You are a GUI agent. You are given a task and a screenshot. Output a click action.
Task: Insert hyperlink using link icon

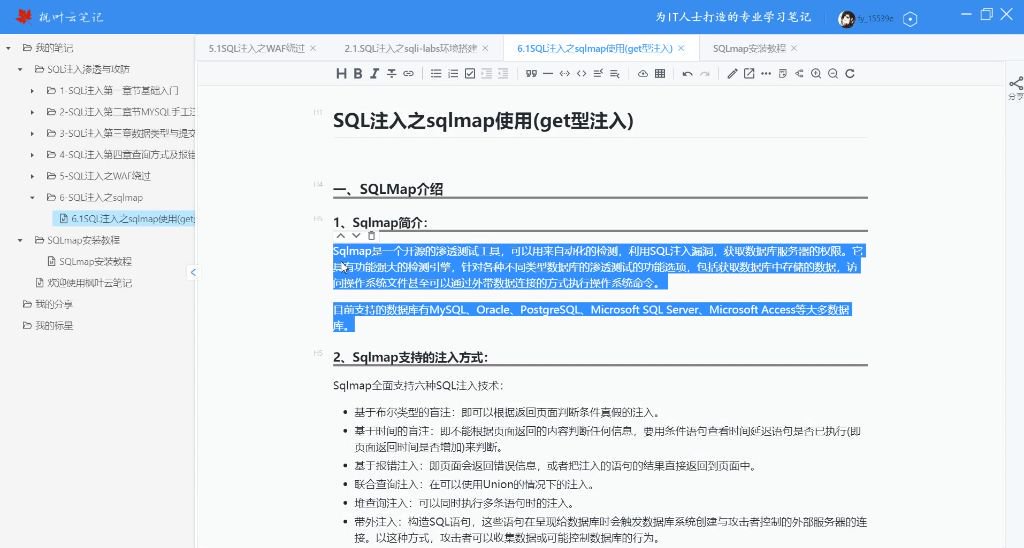click(408, 73)
